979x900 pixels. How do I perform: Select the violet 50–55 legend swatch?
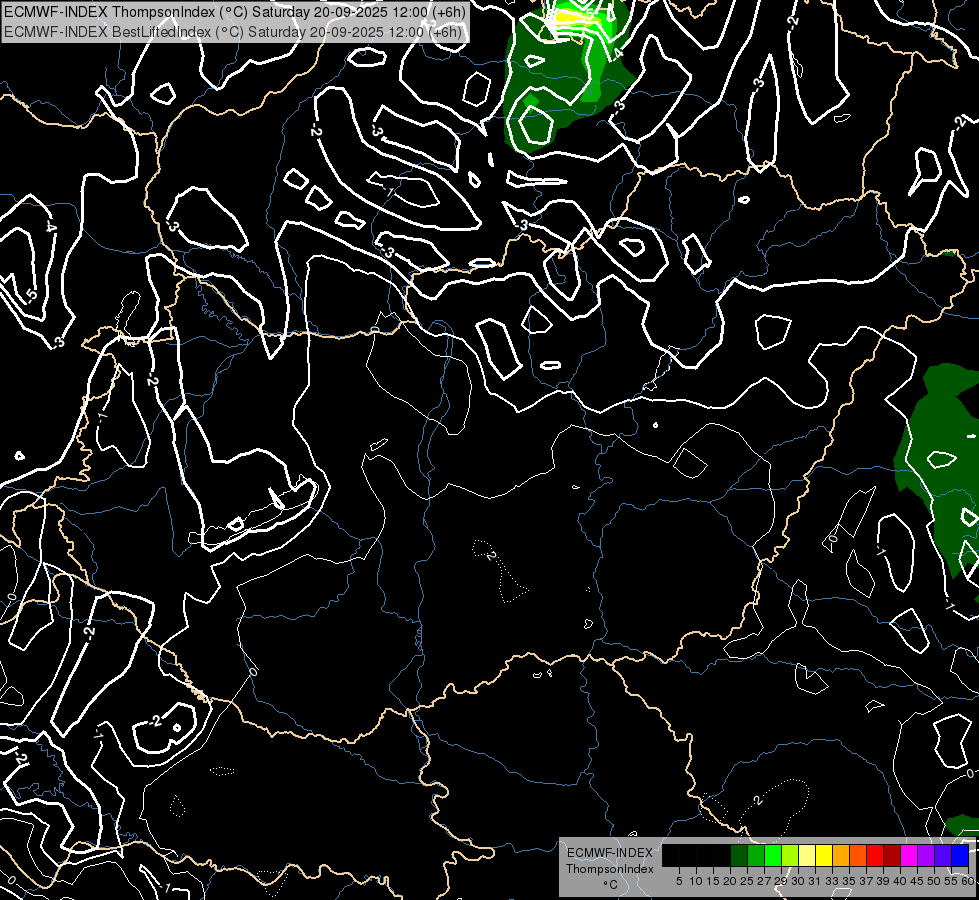click(x=943, y=855)
